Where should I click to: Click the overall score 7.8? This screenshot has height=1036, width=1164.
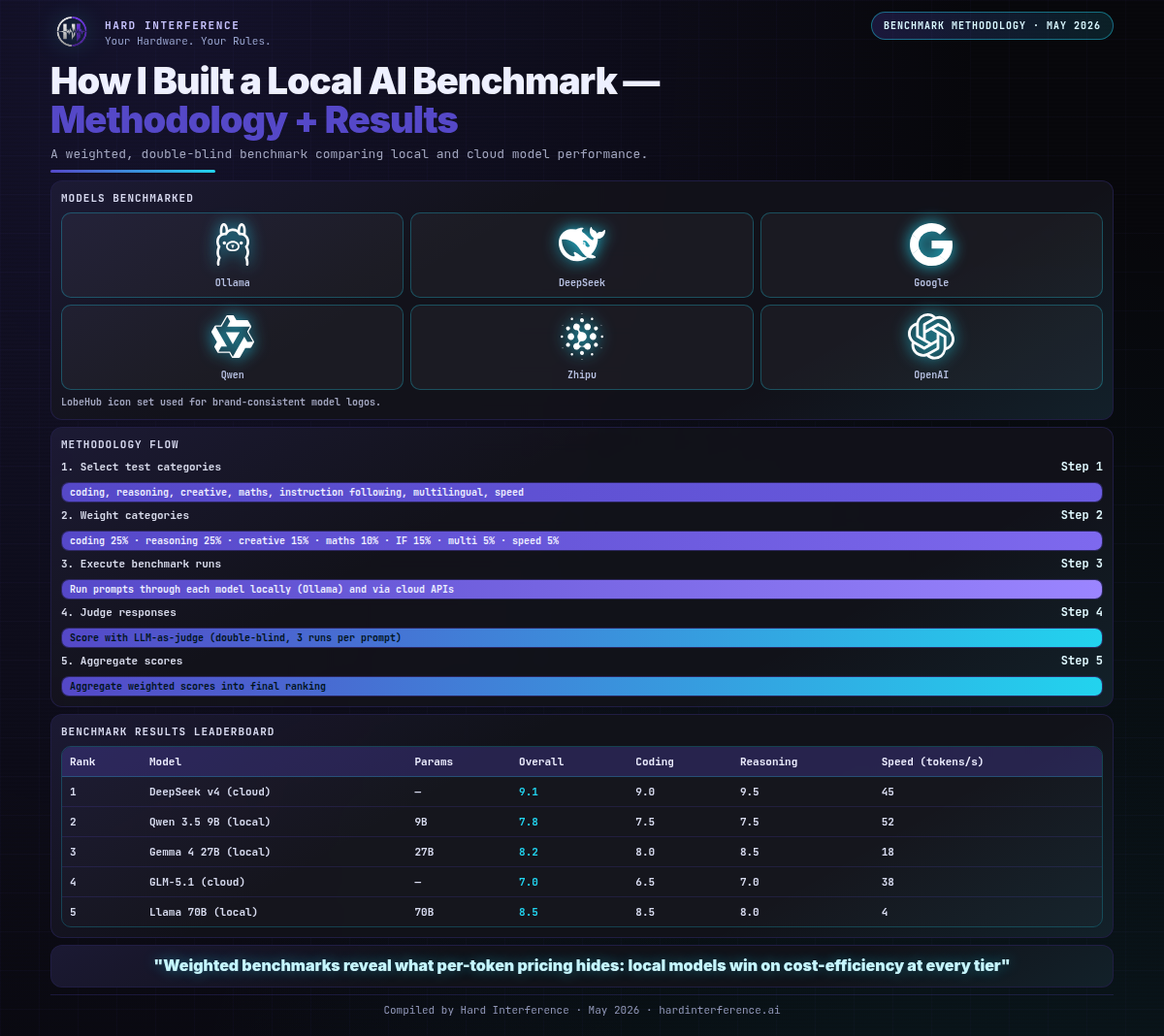pos(528,822)
